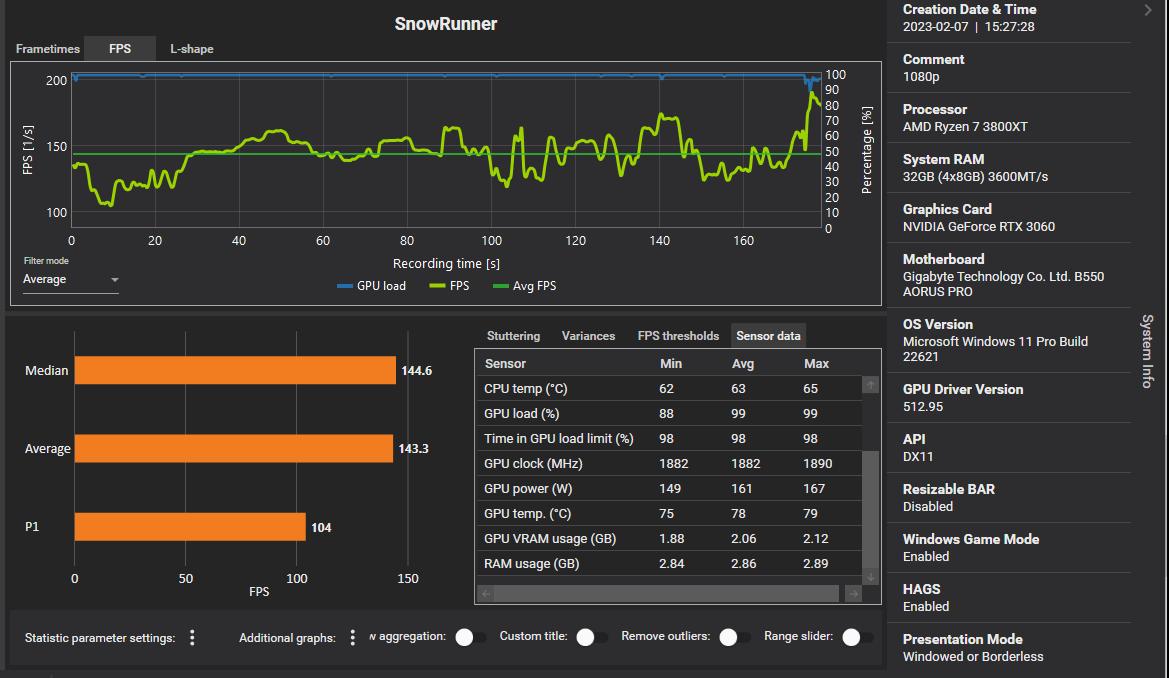The width and height of the screenshot is (1169, 678).
Task: Click the Windows Game Mode Enabled value
Action: [926, 556]
